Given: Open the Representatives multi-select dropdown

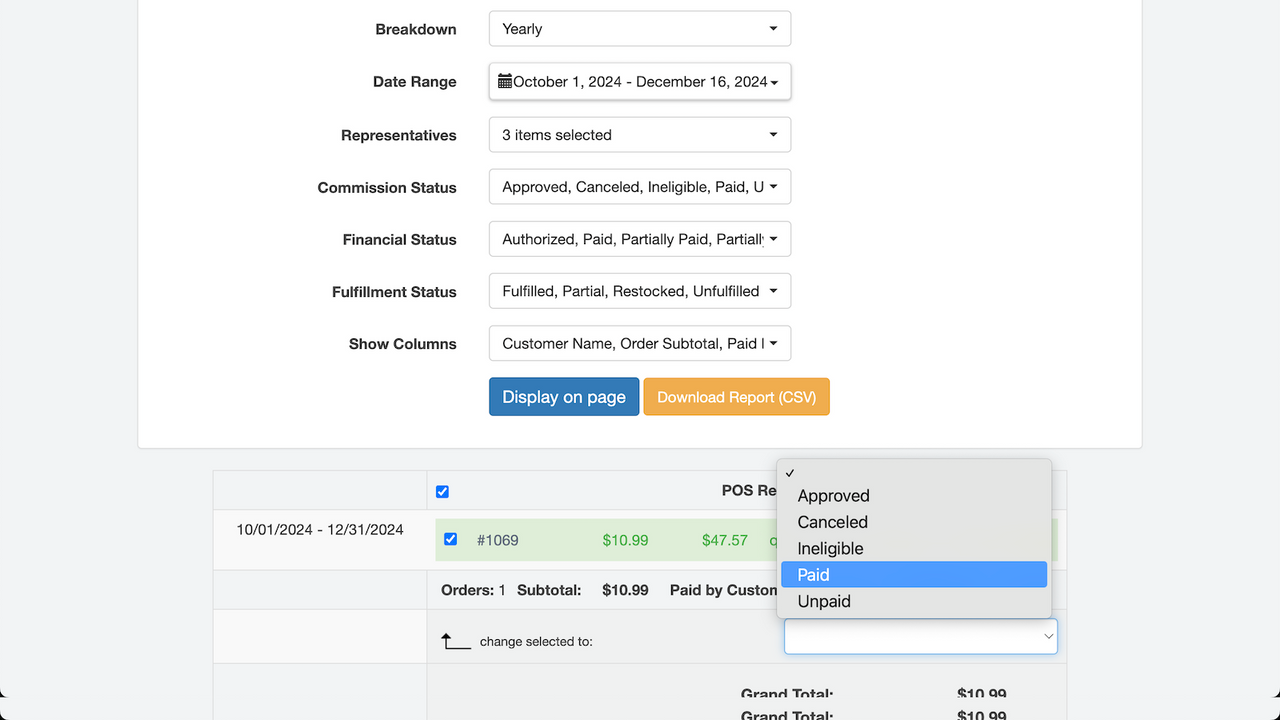Looking at the screenshot, I should point(640,135).
